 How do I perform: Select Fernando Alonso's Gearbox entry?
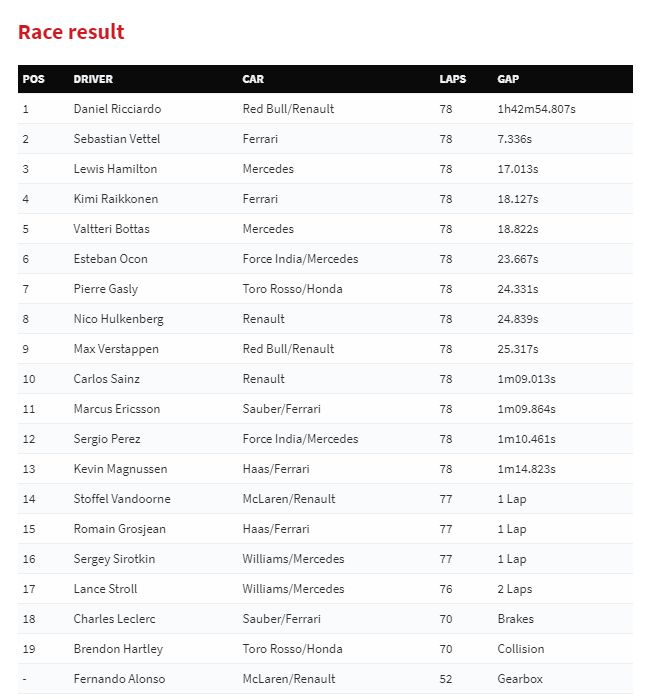point(520,679)
